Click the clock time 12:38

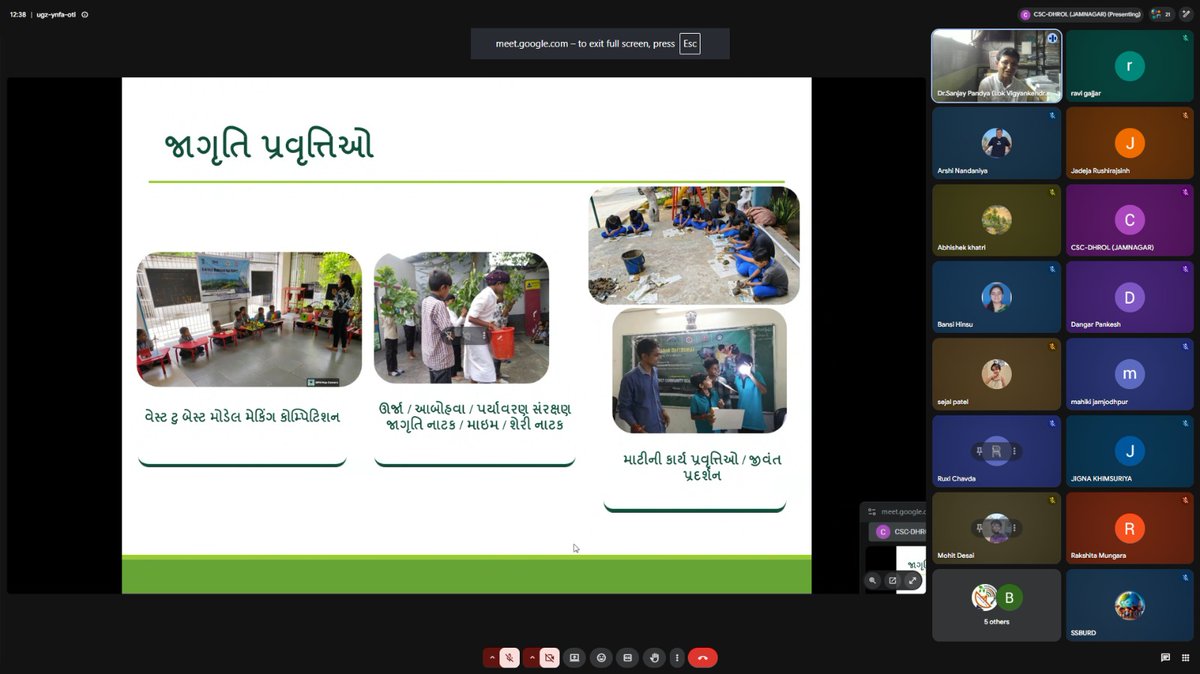pyautogui.click(x=18, y=15)
